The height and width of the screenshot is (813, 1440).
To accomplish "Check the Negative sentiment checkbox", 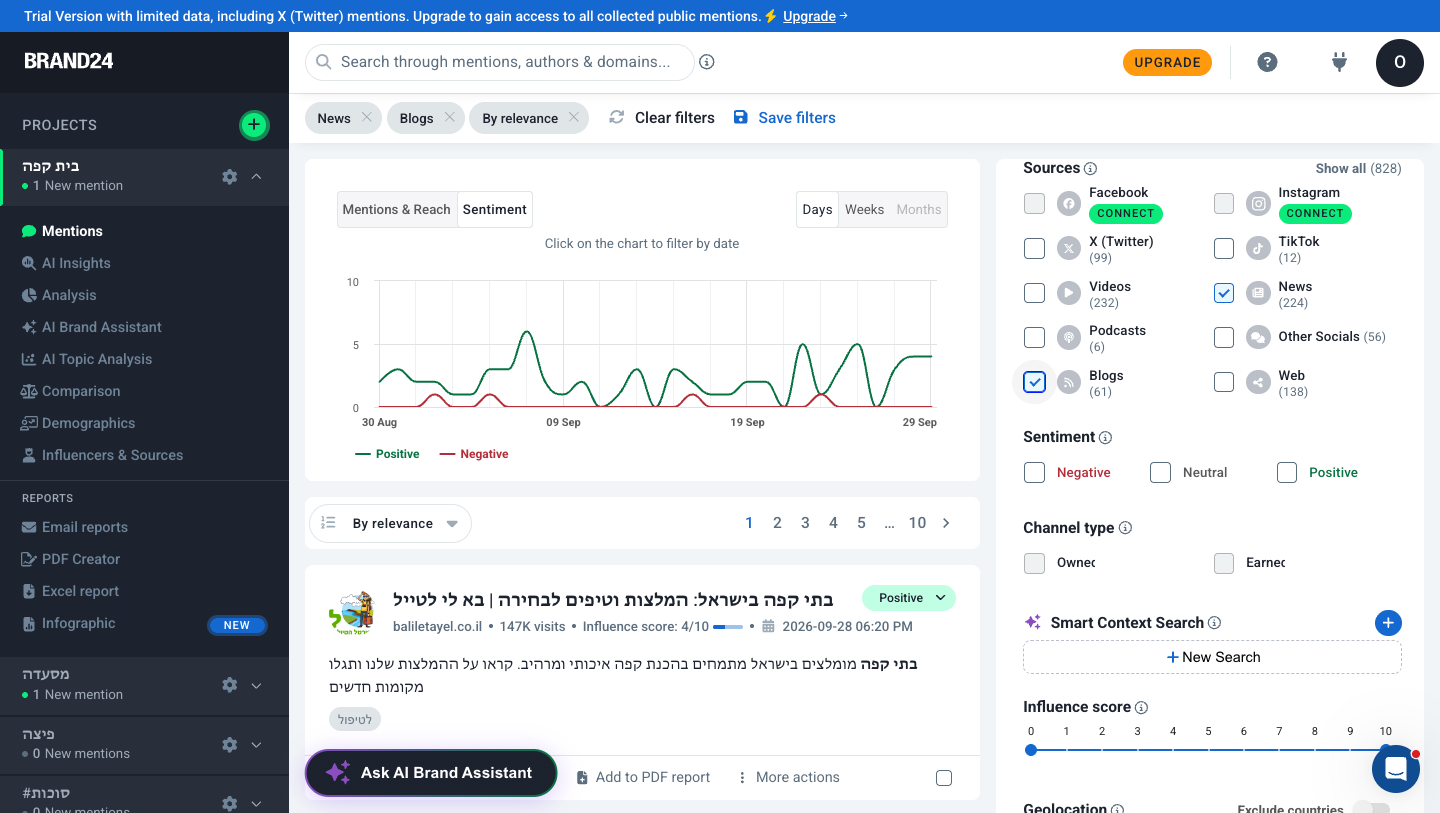I will click(x=1034, y=472).
